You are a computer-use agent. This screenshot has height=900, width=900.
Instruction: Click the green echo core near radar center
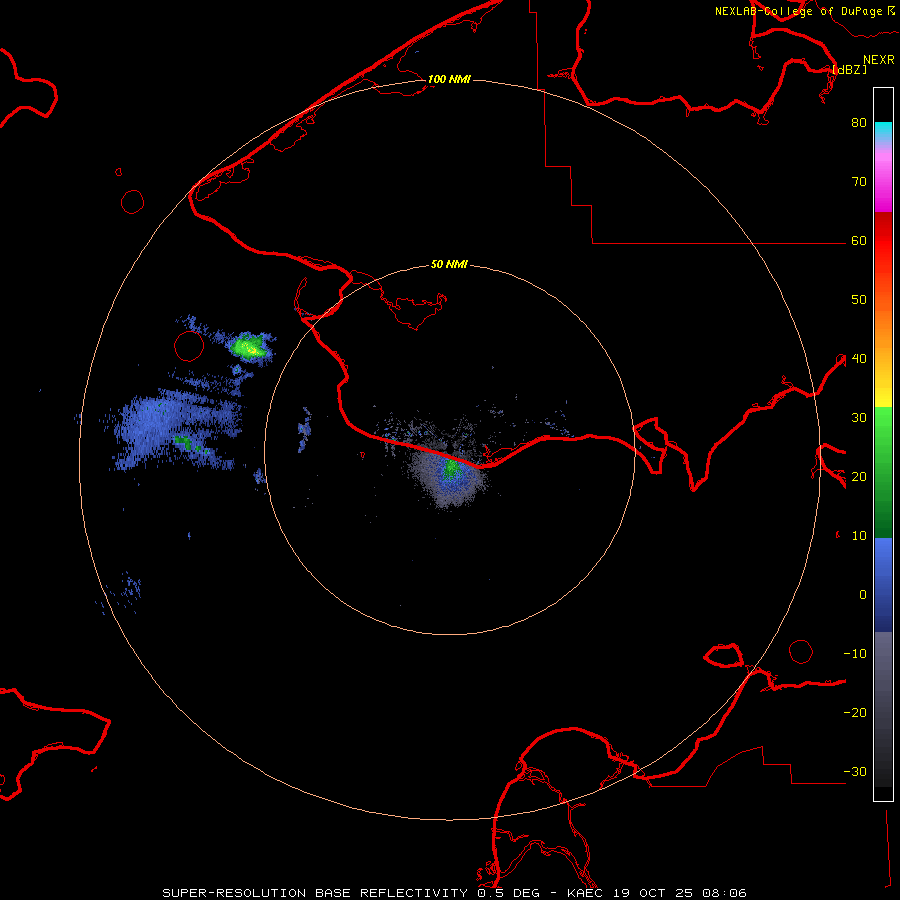click(452, 469)
